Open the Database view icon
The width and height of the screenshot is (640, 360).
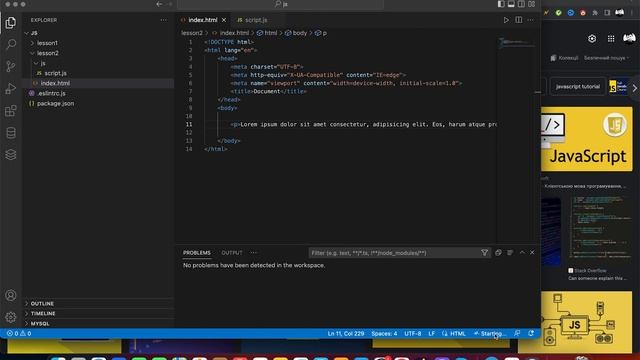point(11,133)
